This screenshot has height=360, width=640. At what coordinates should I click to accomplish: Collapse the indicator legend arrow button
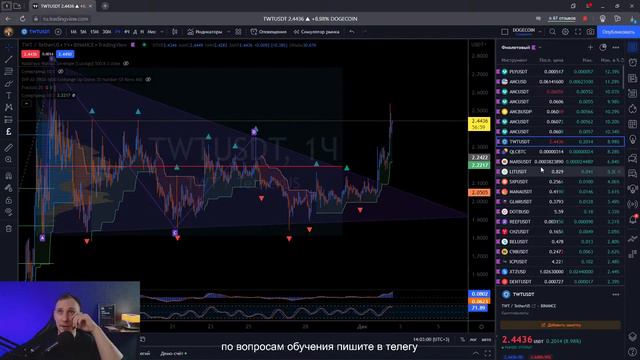(27, 104)
